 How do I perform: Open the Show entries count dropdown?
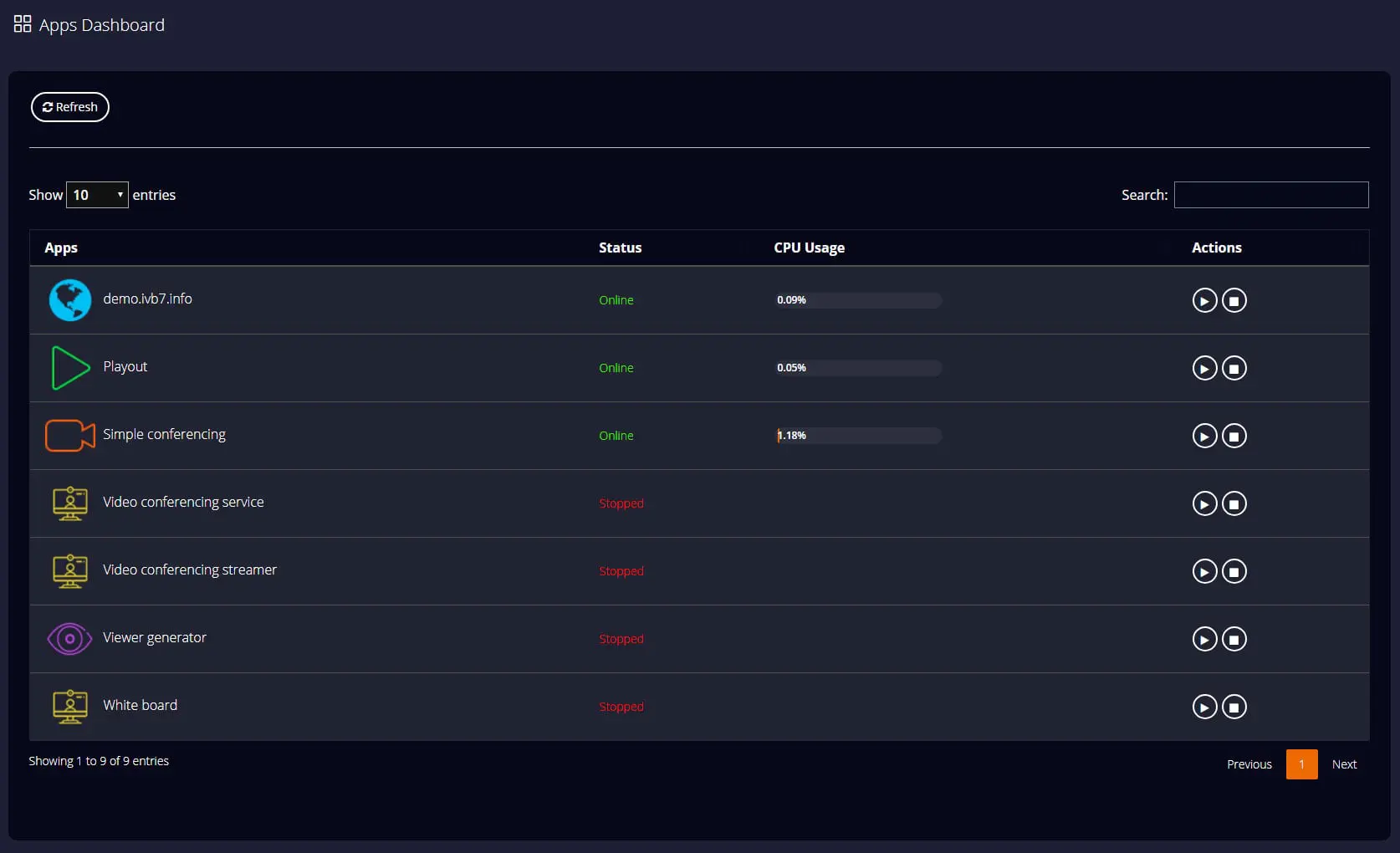[97, 195]
